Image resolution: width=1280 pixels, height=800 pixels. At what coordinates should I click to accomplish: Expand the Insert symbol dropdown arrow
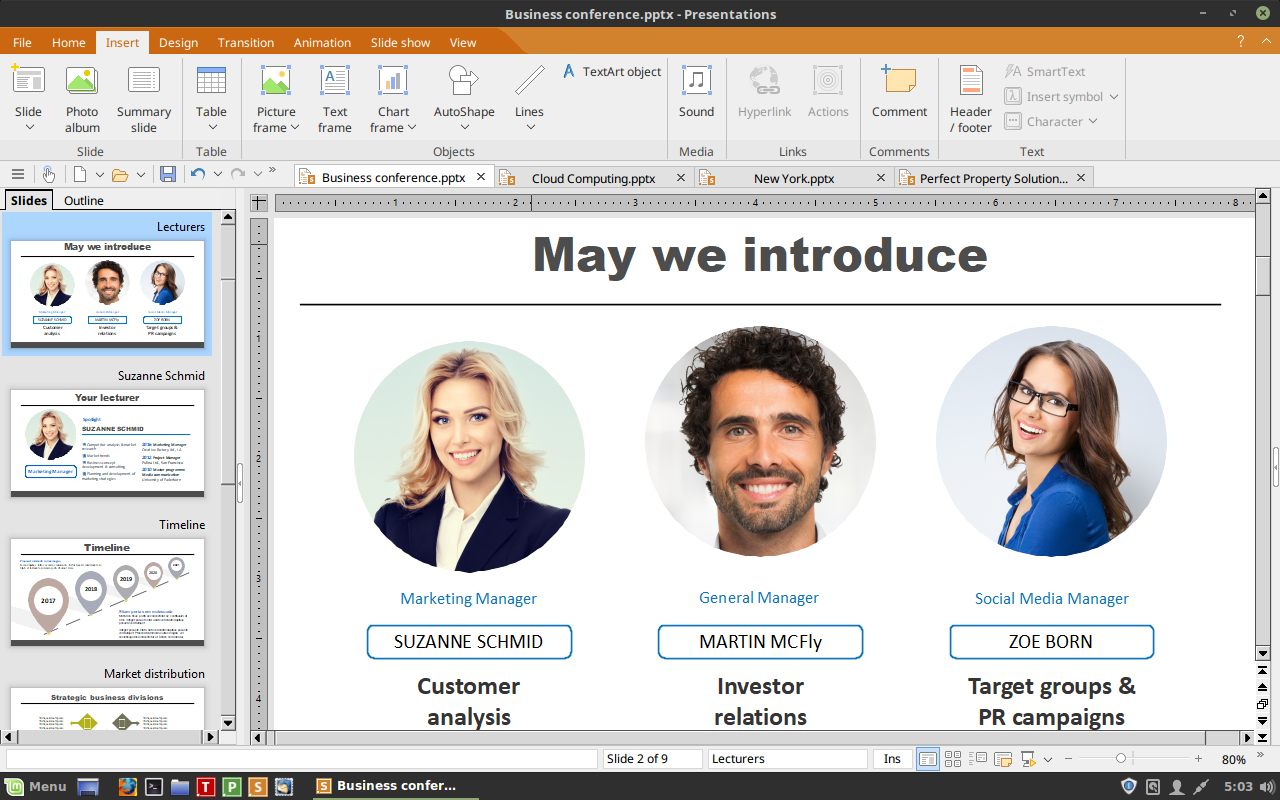1114,97
